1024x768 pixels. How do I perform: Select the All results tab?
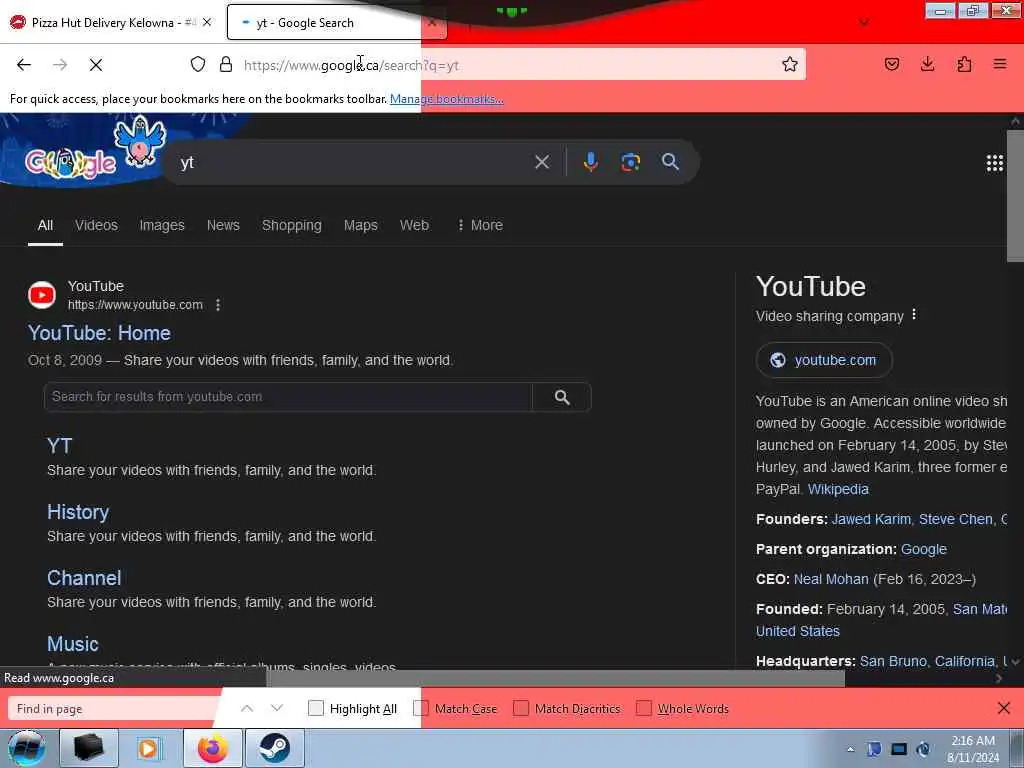45,225
